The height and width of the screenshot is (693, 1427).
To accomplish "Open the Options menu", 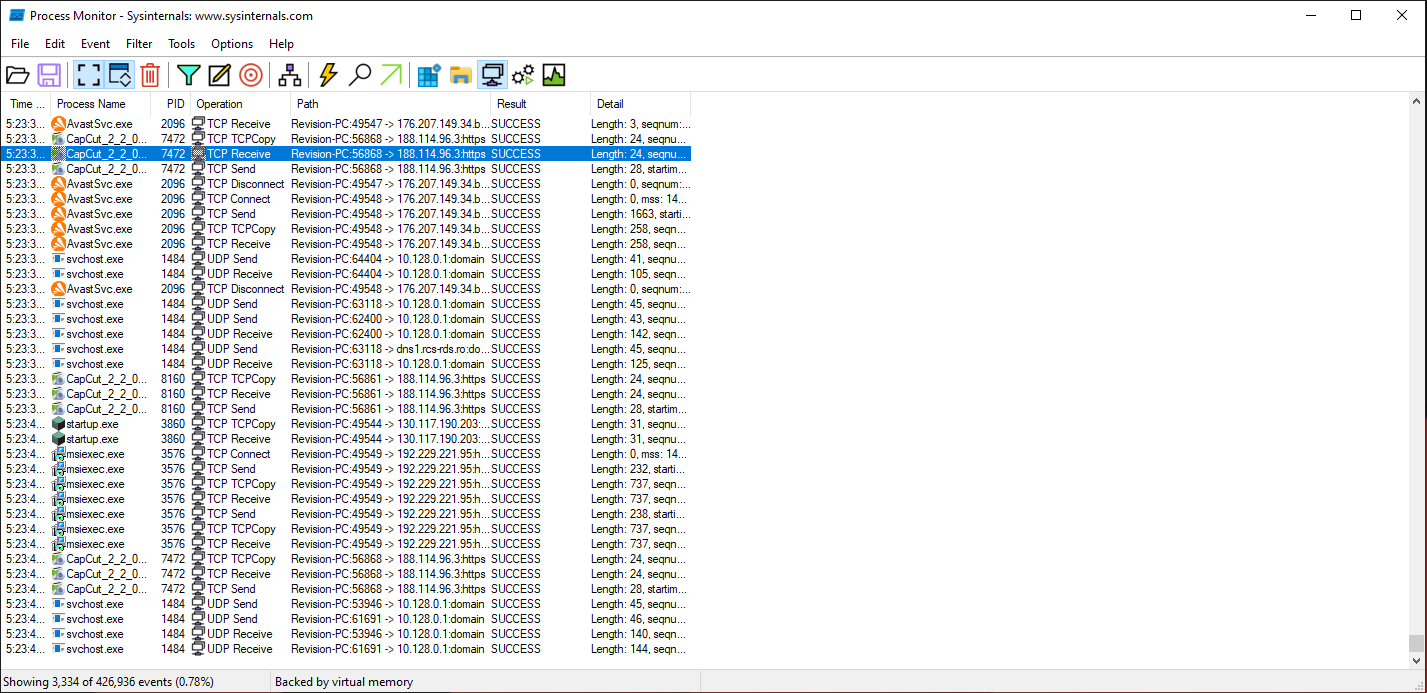I will (x=232, y=44).
